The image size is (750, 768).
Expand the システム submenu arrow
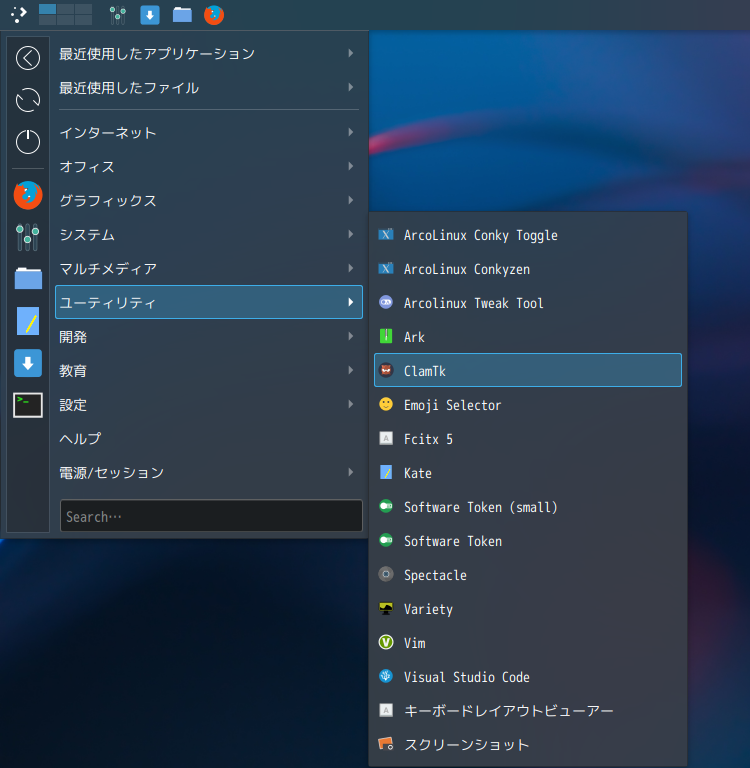click(351, 234)
